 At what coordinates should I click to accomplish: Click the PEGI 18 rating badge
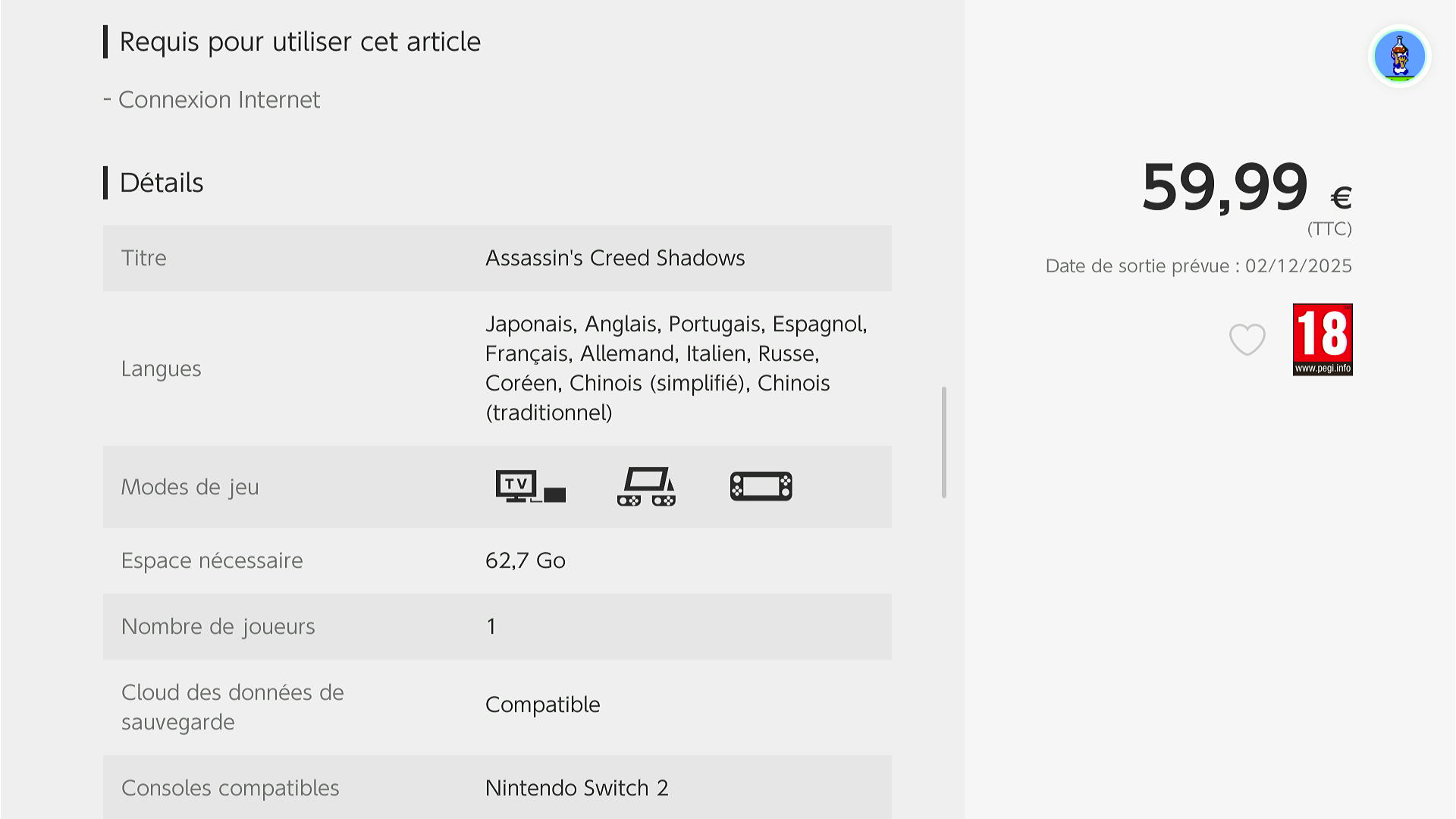pyautogui.click(x=1323, y=339)
